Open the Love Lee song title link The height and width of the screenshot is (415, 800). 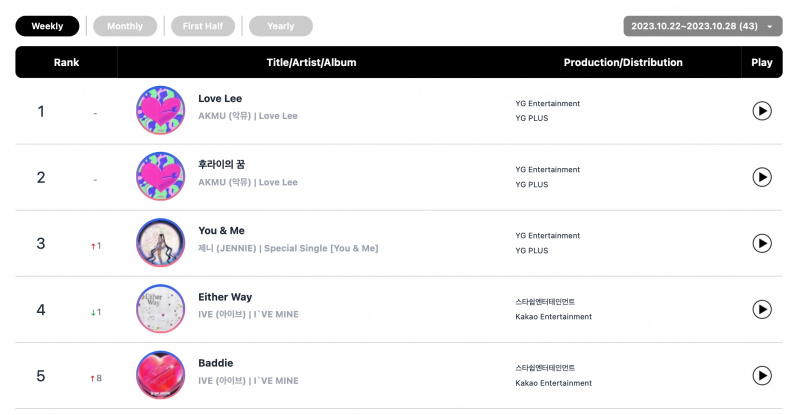(x=220, y=99)
